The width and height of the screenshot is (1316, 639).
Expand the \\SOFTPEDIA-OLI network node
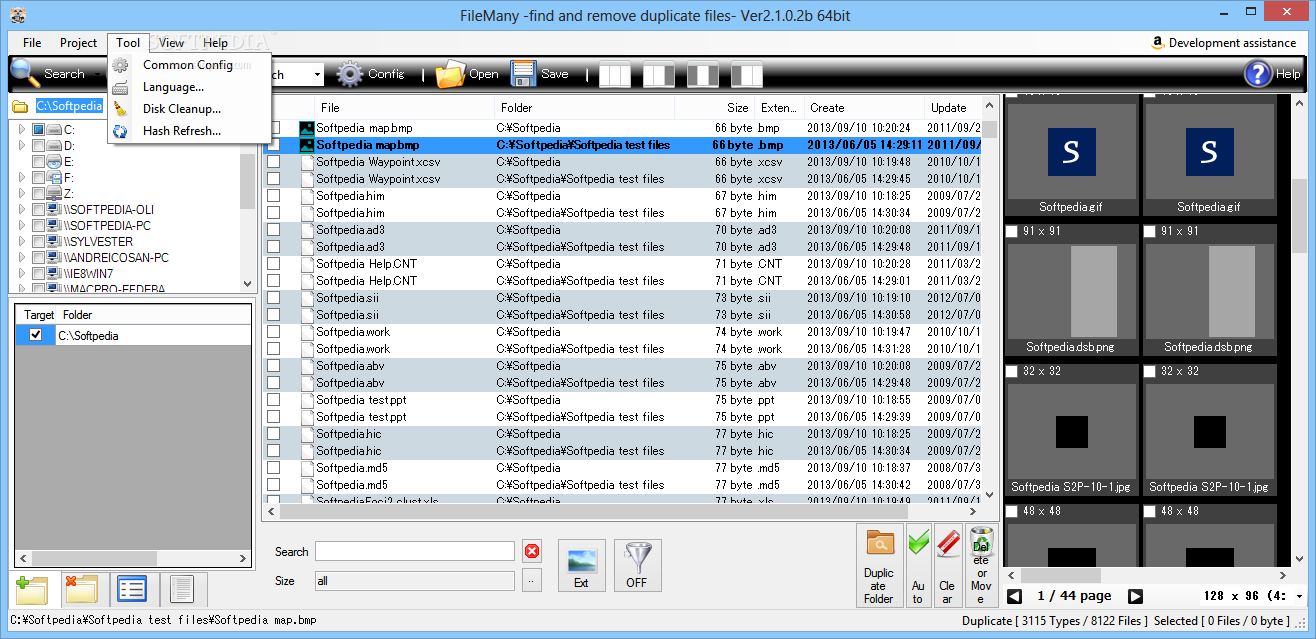22,209
